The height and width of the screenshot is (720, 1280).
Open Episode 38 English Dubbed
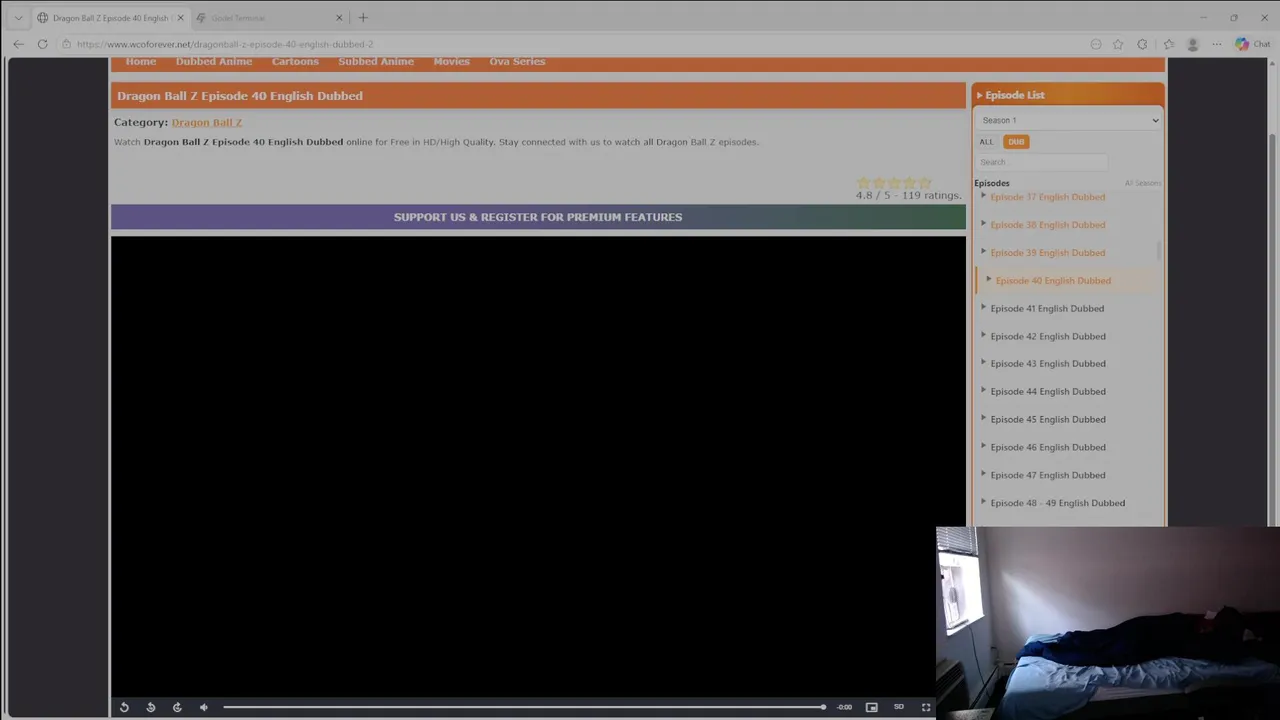pyautogui.click(x=1047, y=225)
